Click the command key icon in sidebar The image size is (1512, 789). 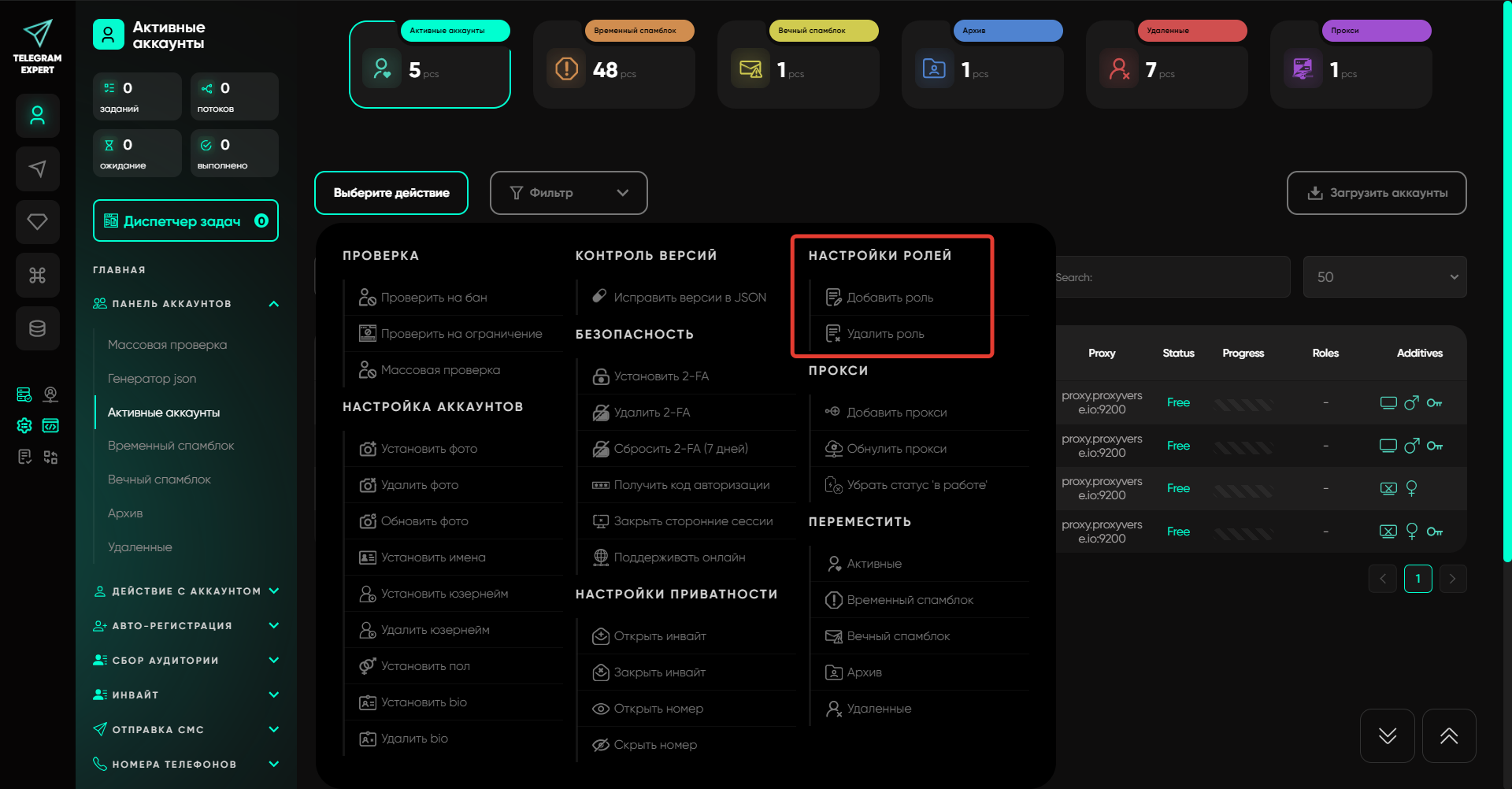tap(37, 275)
